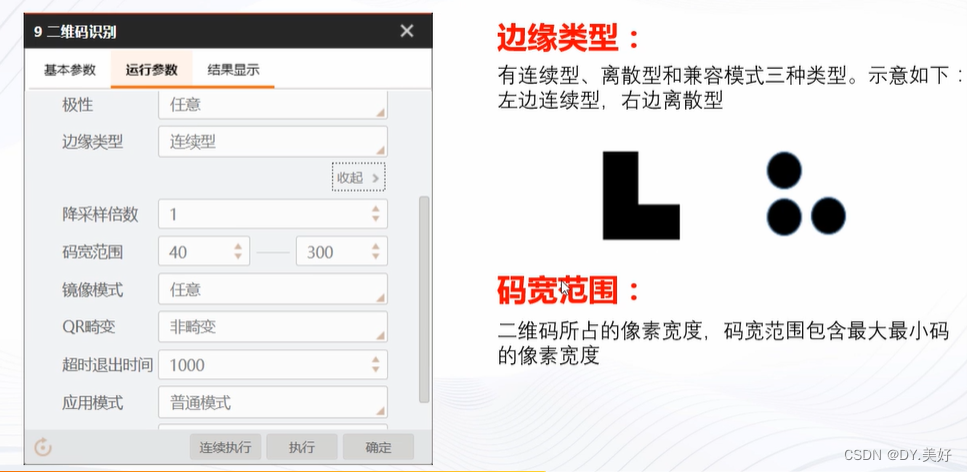
Task: Open the 应用模式 dropdown set to 普通模式
Action: coord(273,402)
